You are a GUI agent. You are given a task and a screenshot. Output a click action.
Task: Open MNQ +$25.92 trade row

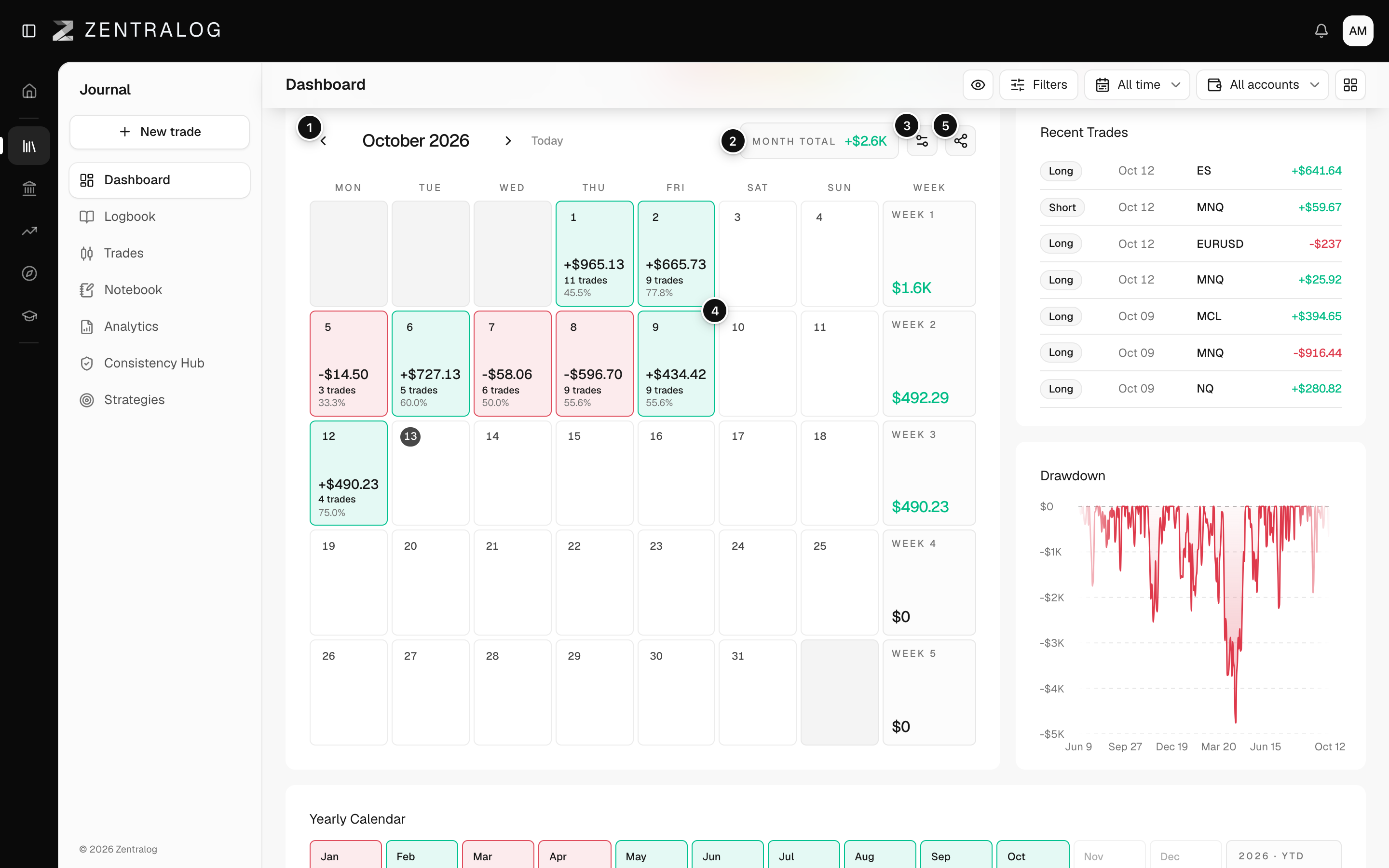pyautogui.click(x=1190, y=280)
